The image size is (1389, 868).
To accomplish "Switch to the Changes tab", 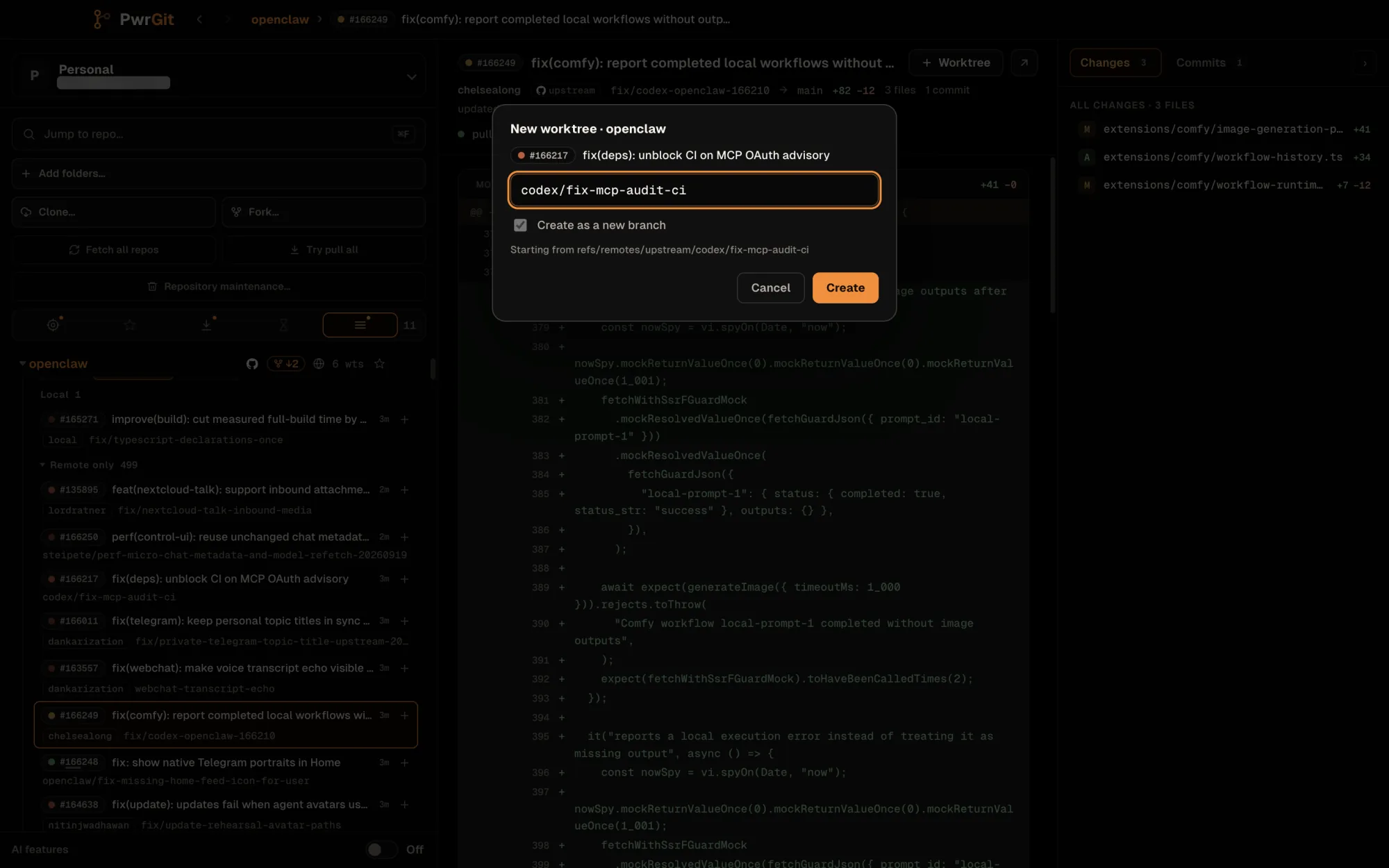I will (x=1115, y=62).
